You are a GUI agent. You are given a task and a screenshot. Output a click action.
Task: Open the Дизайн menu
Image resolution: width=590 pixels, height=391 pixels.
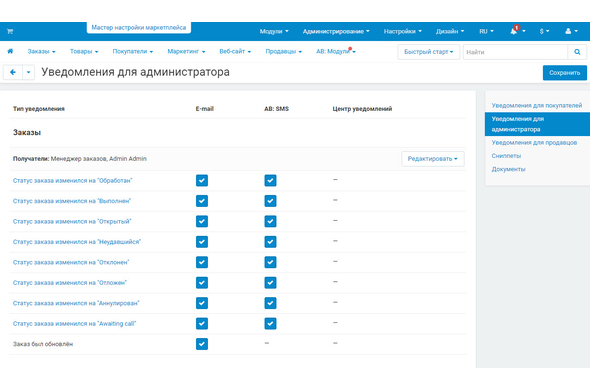pos(450,31)
